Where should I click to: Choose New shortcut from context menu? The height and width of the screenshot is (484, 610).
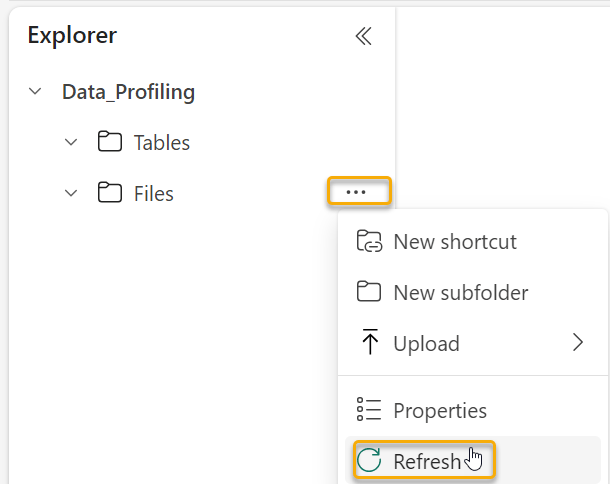(x=455, y=242)
